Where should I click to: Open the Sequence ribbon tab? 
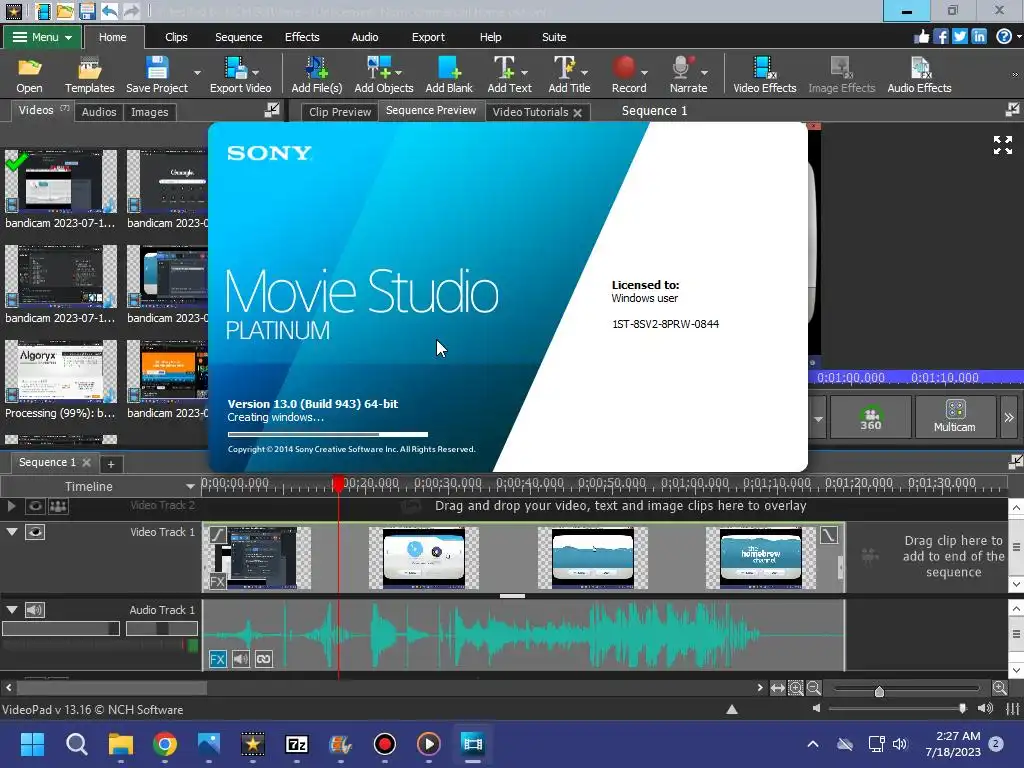(x=238, y=37)
